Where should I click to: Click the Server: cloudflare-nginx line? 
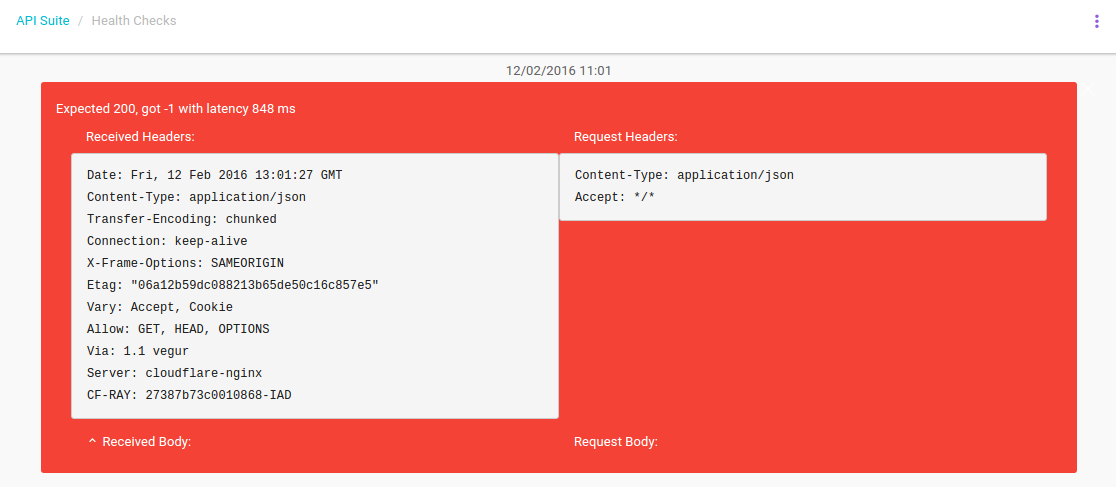coord(174,373)
